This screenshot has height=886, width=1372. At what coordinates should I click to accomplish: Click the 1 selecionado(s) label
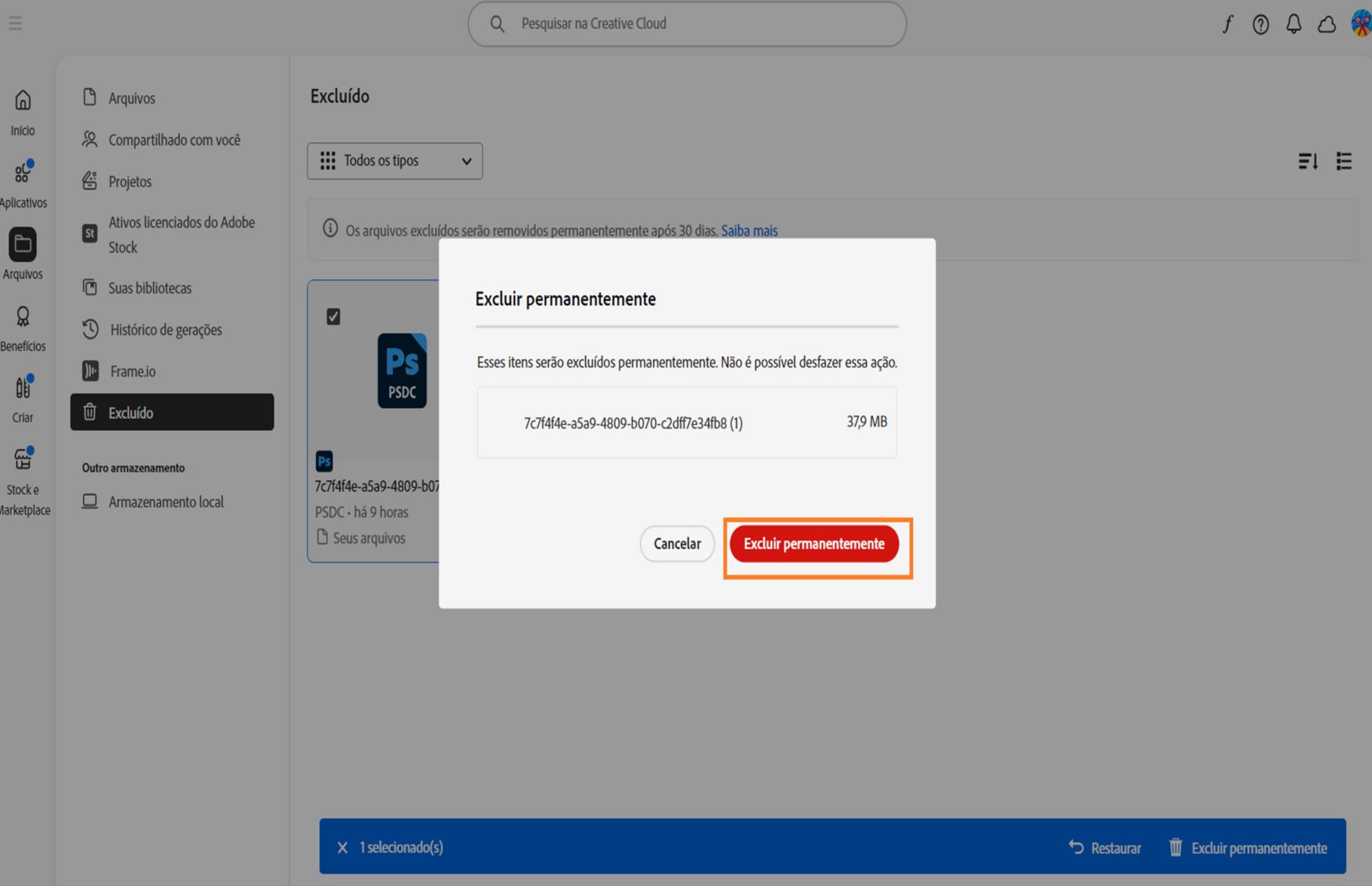tap(401, 847)
